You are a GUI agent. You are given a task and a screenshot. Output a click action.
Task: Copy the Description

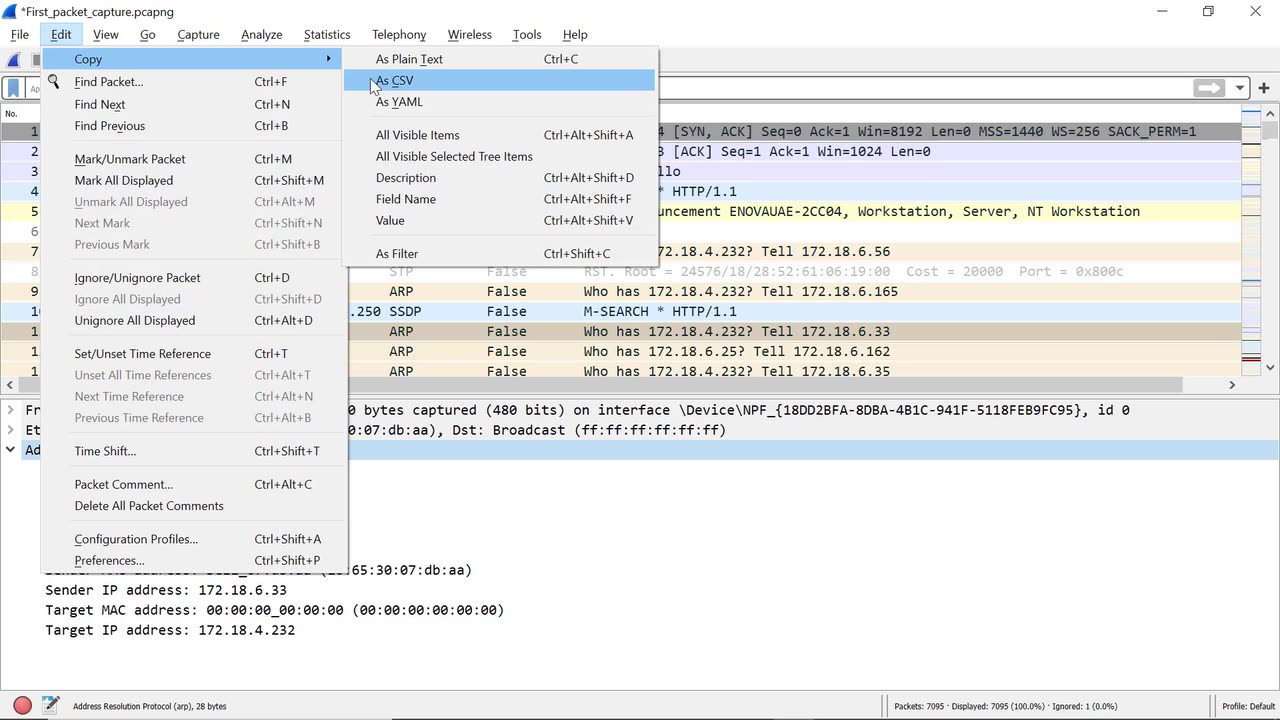[x=500, y=178]
